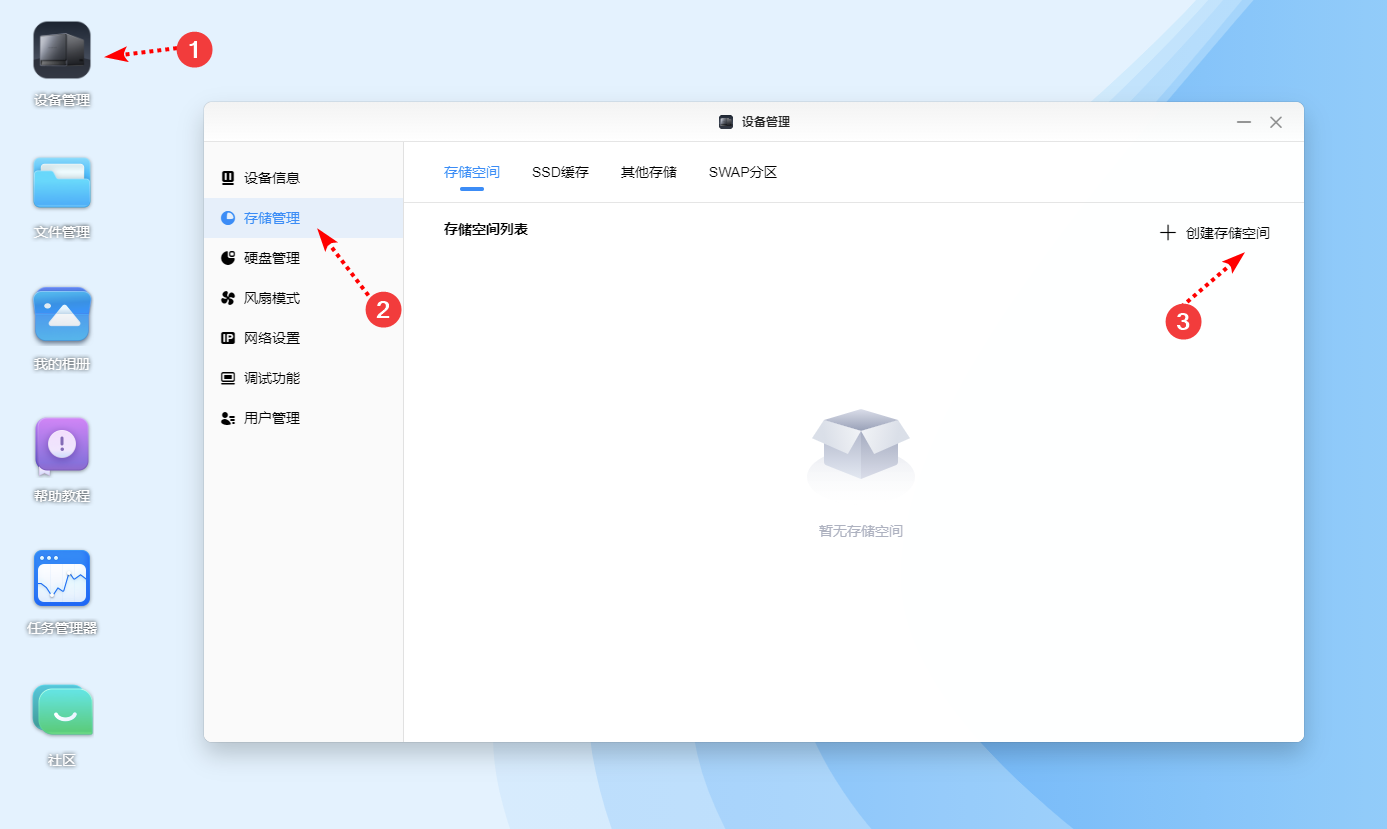This screenshot has height=829, width=1387.
Task: Open the 我的相册 photo album icon
Action: 62,315
